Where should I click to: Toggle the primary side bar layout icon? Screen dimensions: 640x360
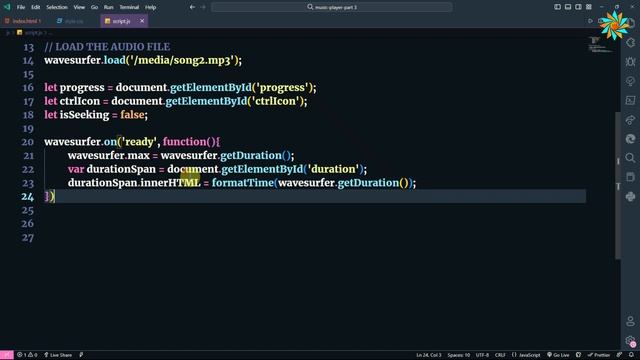(x=558, y=7)
